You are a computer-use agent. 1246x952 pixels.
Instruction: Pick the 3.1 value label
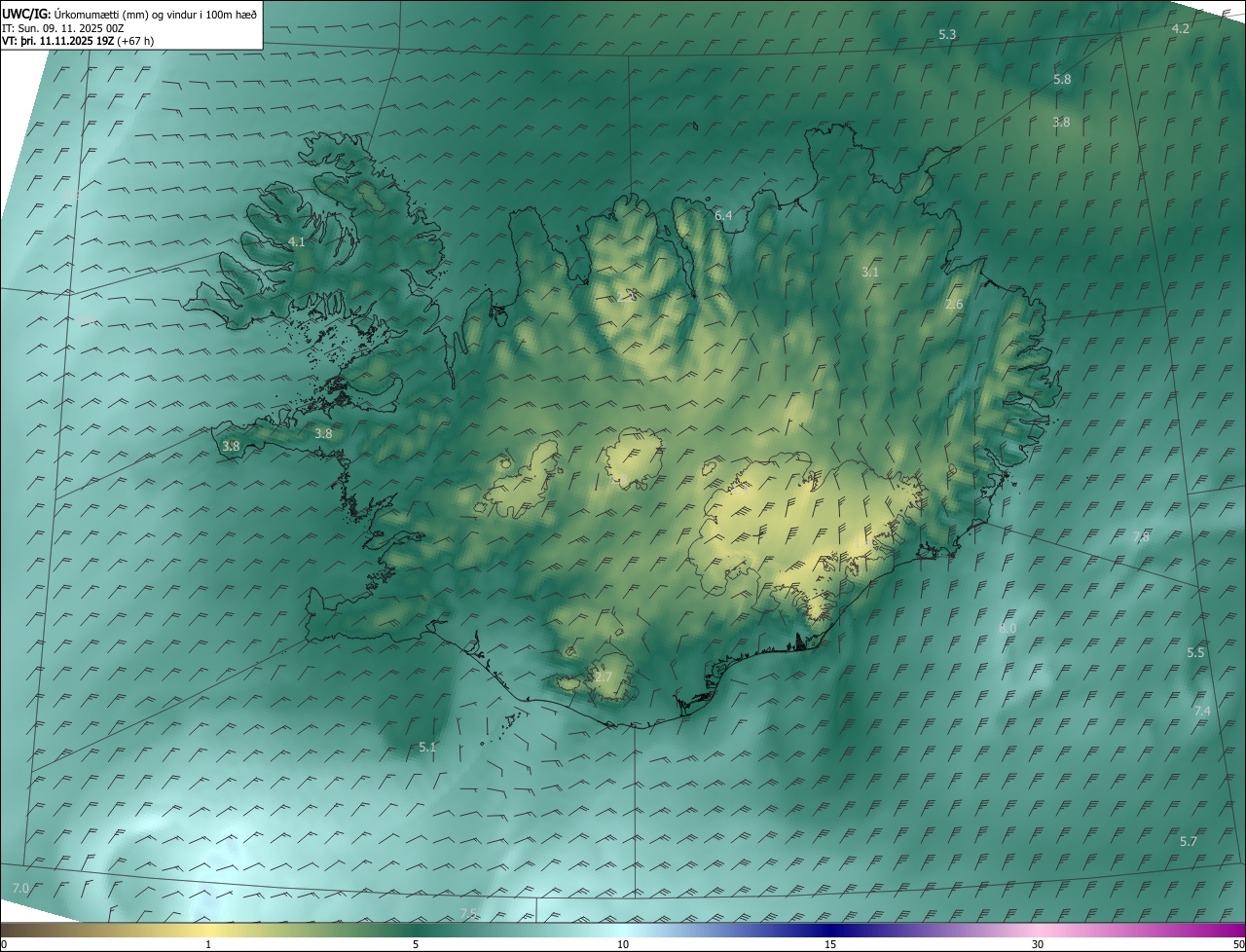pyautogui.click(x=870, y=273)
